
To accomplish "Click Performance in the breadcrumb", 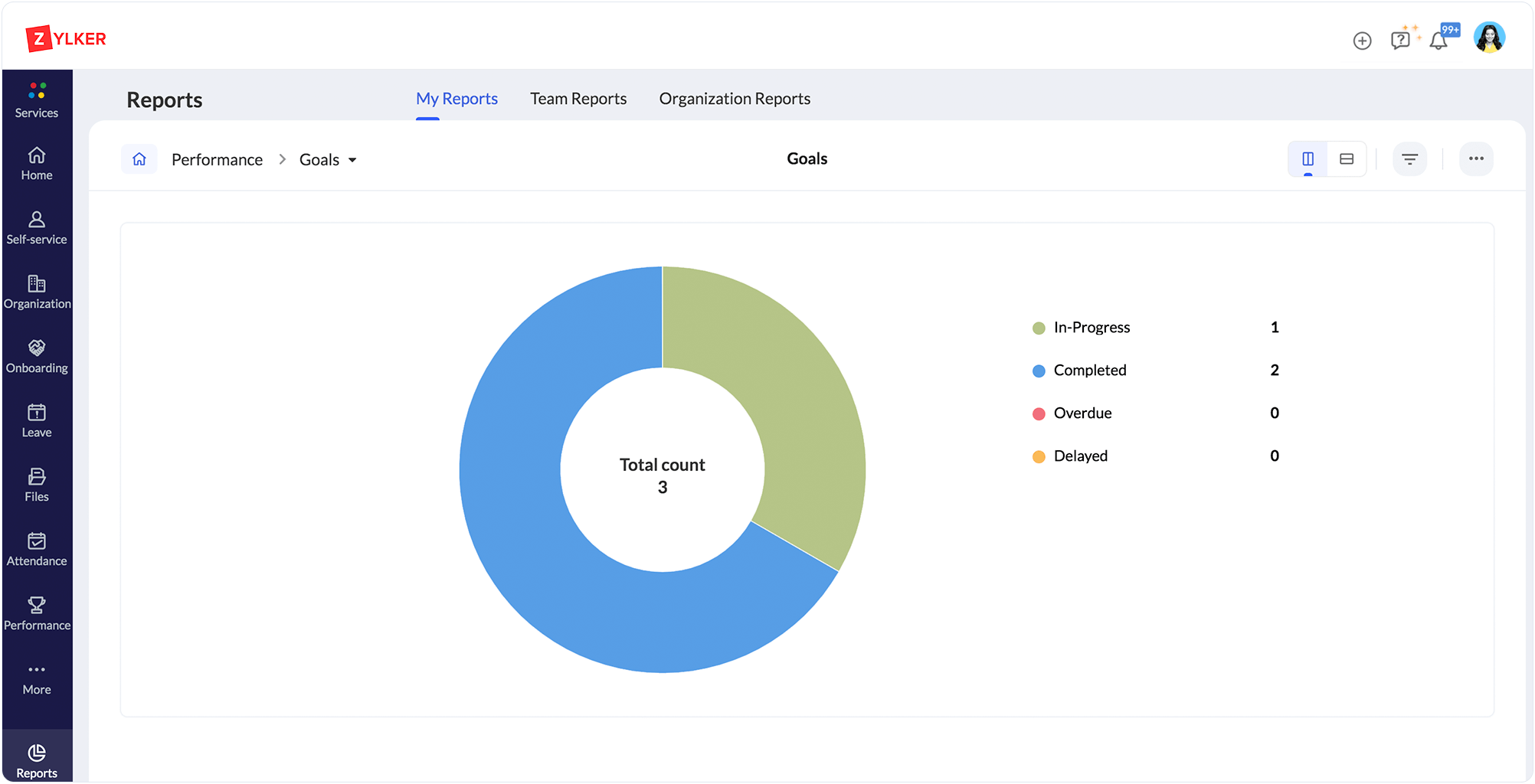I will pyautogui.click(x=217, y=160).
